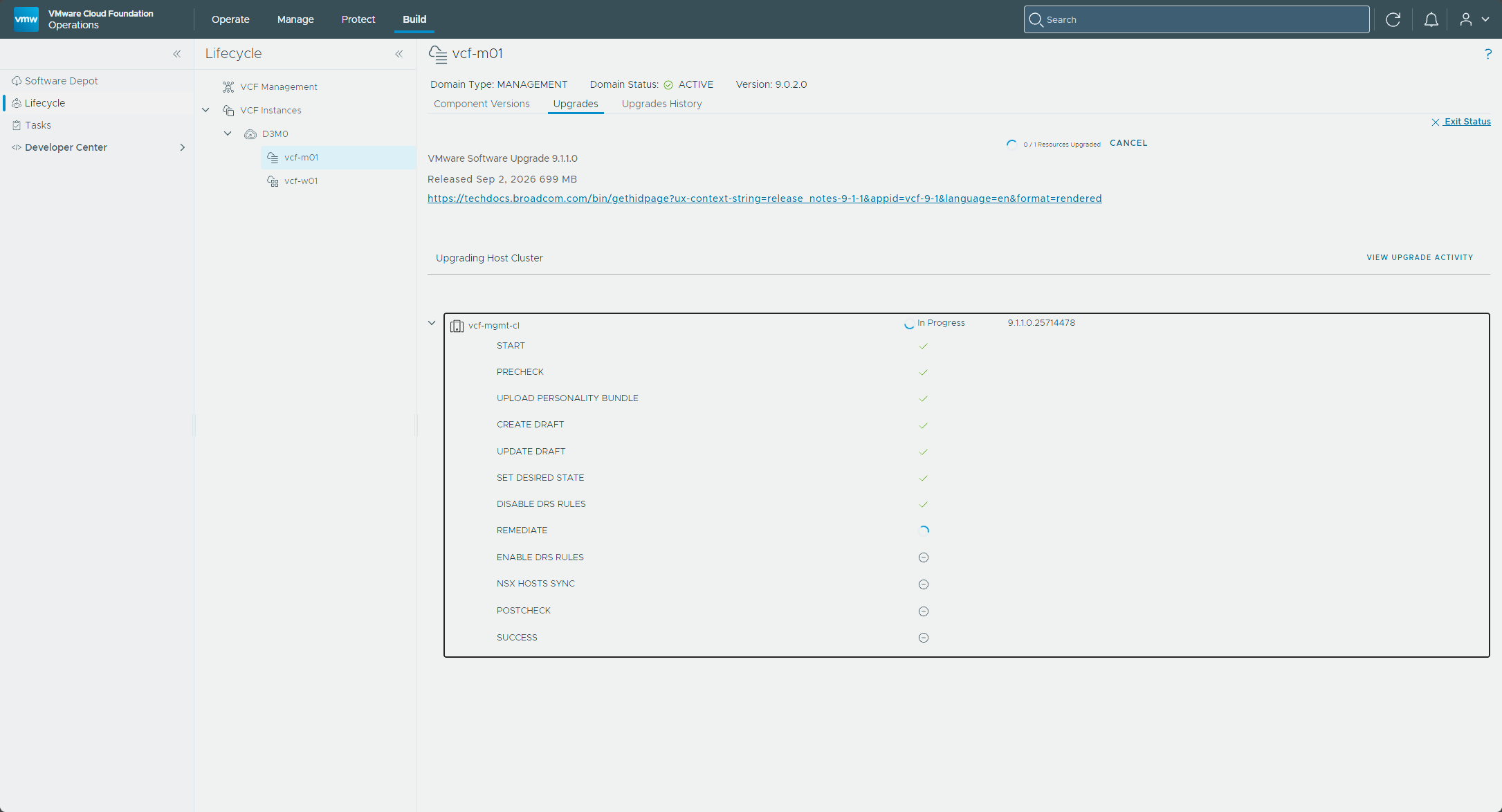Collapse the vcf-mgmt-cl cluster steps
1502x812 pixels.
click(x=432, y=323)
